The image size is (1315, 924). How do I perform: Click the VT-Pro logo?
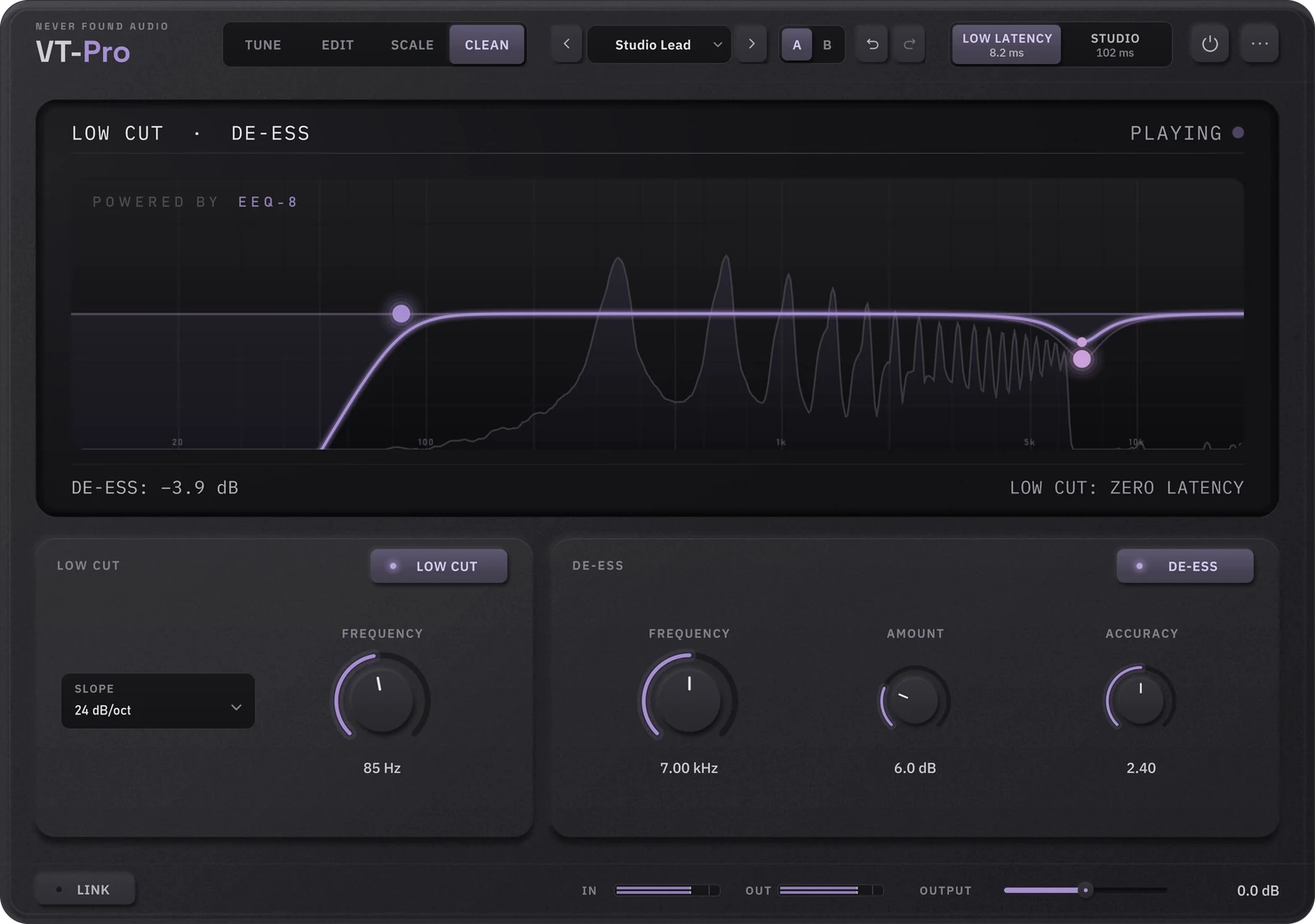coord(83,52)
